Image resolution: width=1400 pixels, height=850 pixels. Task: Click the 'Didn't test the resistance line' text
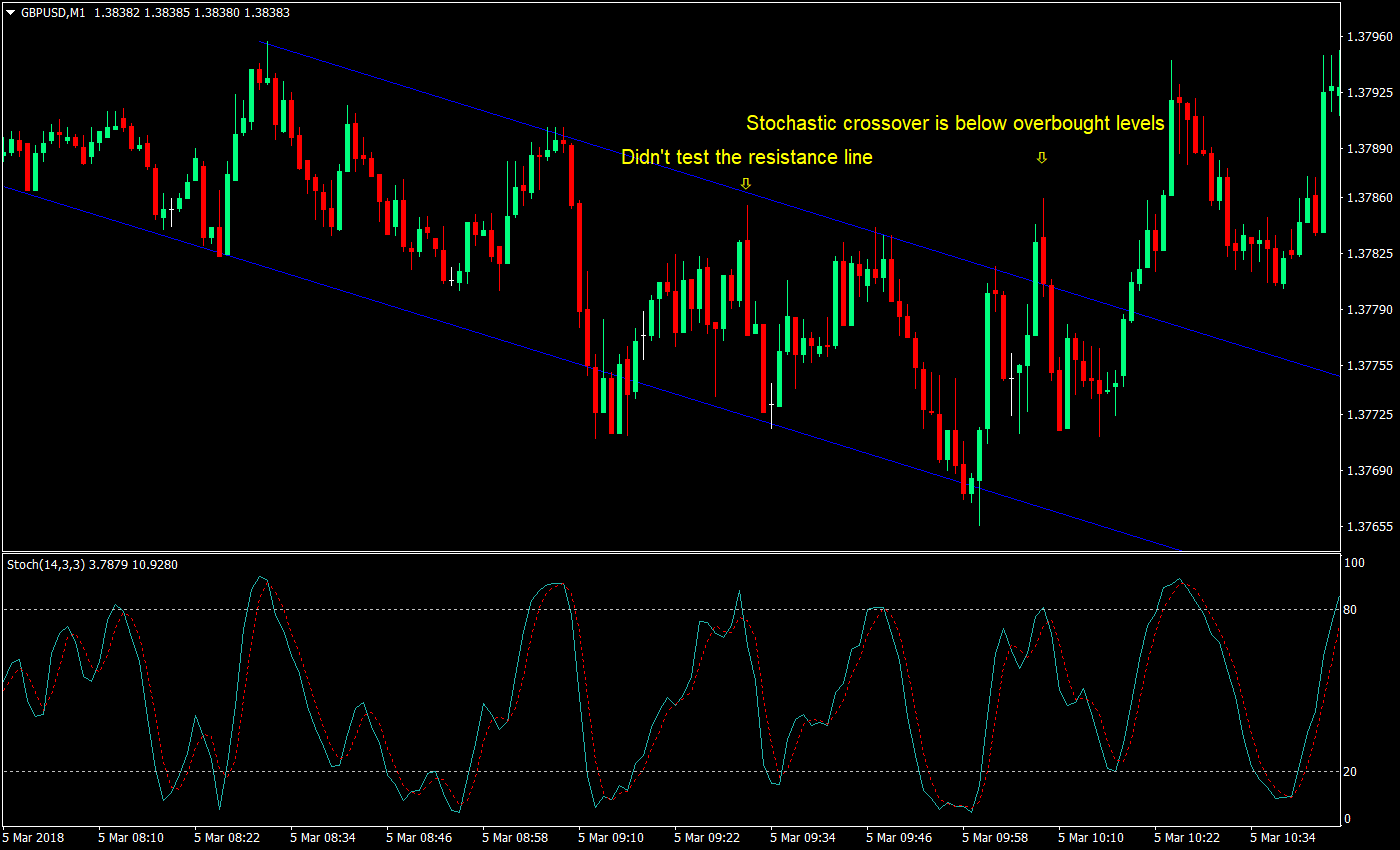point(746,157)
